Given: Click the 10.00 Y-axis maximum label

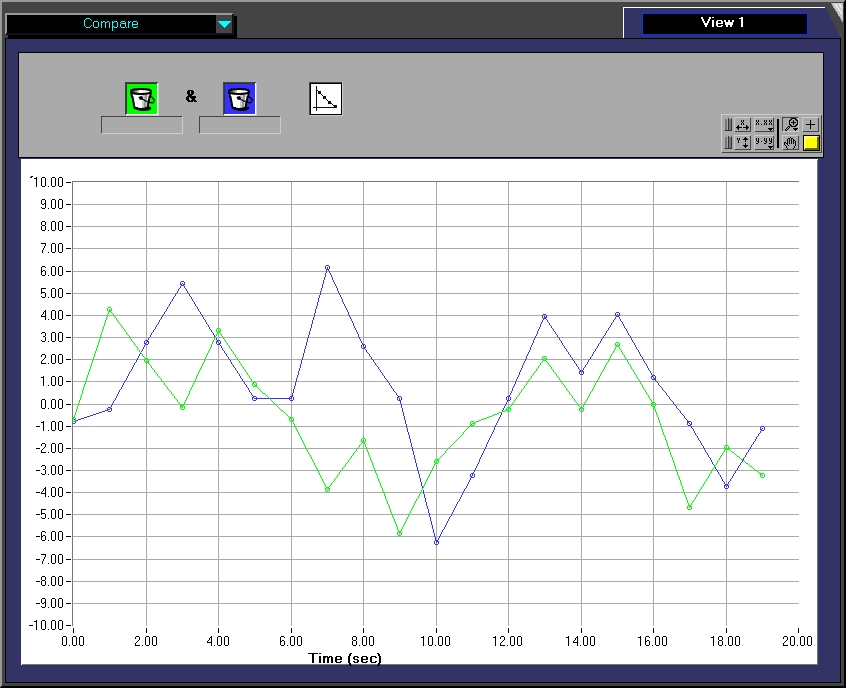Looking at the screenshot, I should pyautogui.click(x=47, y=182).
